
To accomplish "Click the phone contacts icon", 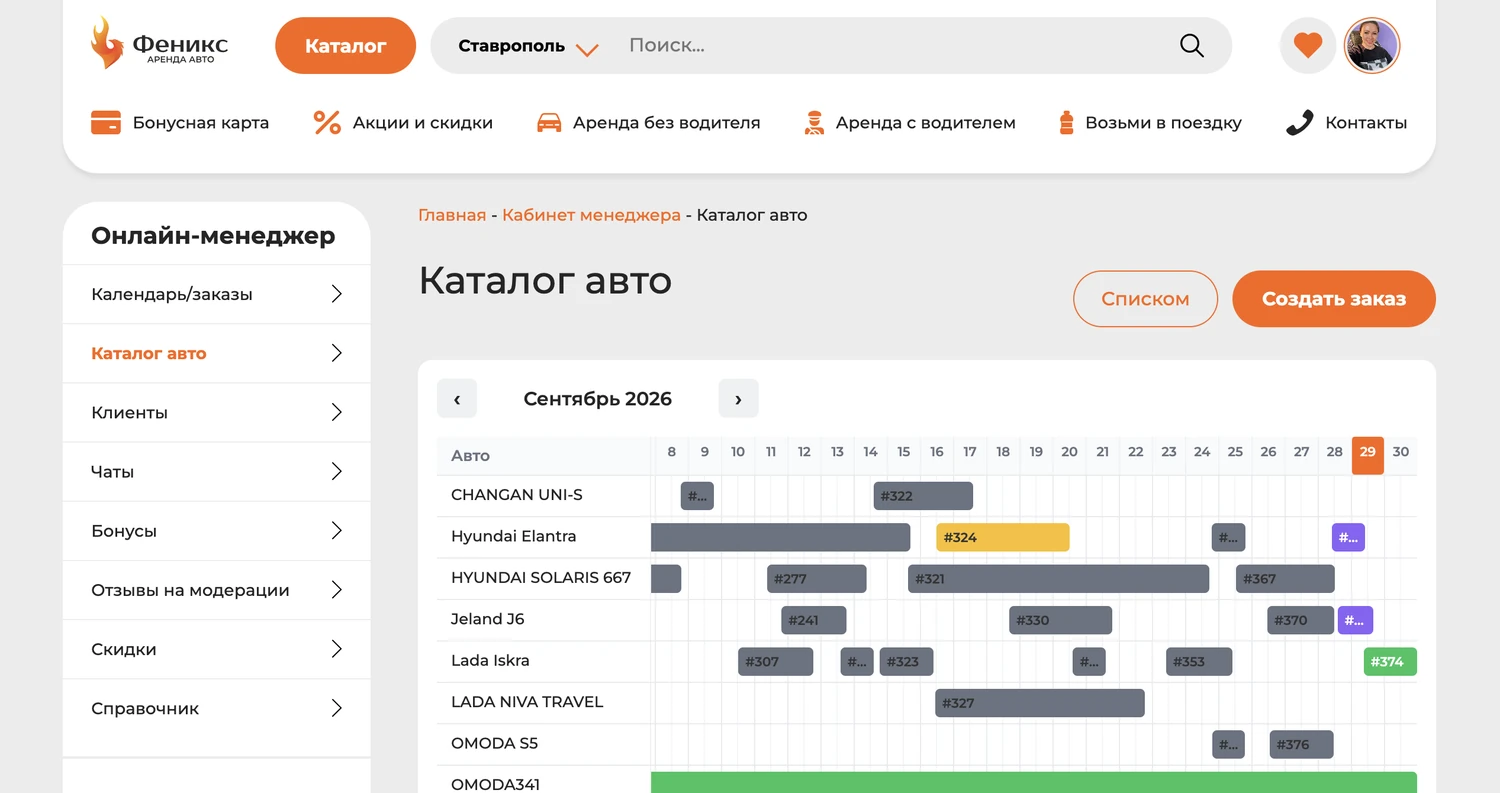I will (1299, 123).
